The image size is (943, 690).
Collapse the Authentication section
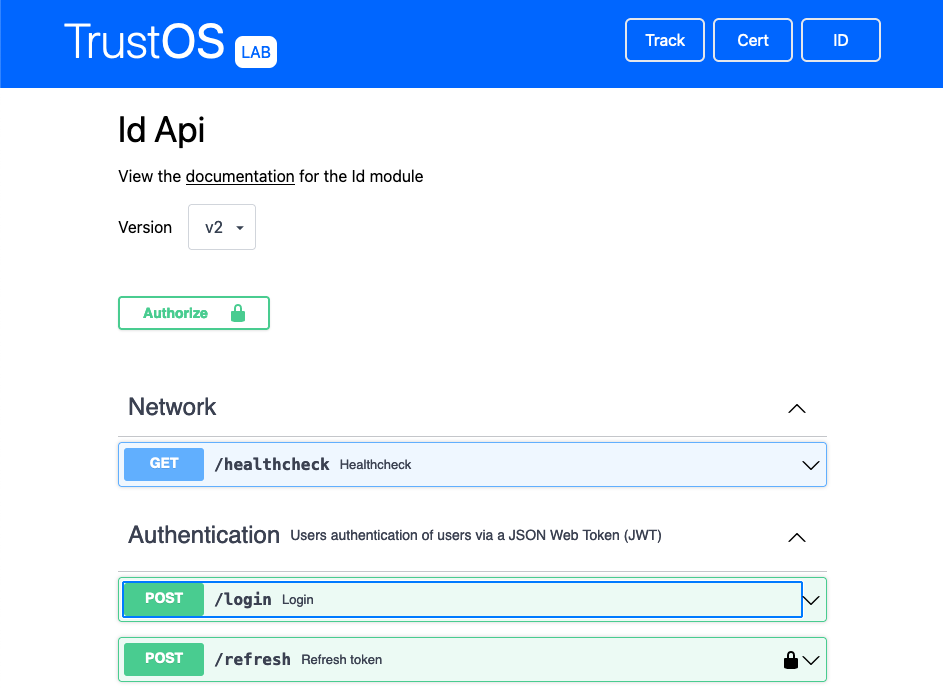coord(796,537)
